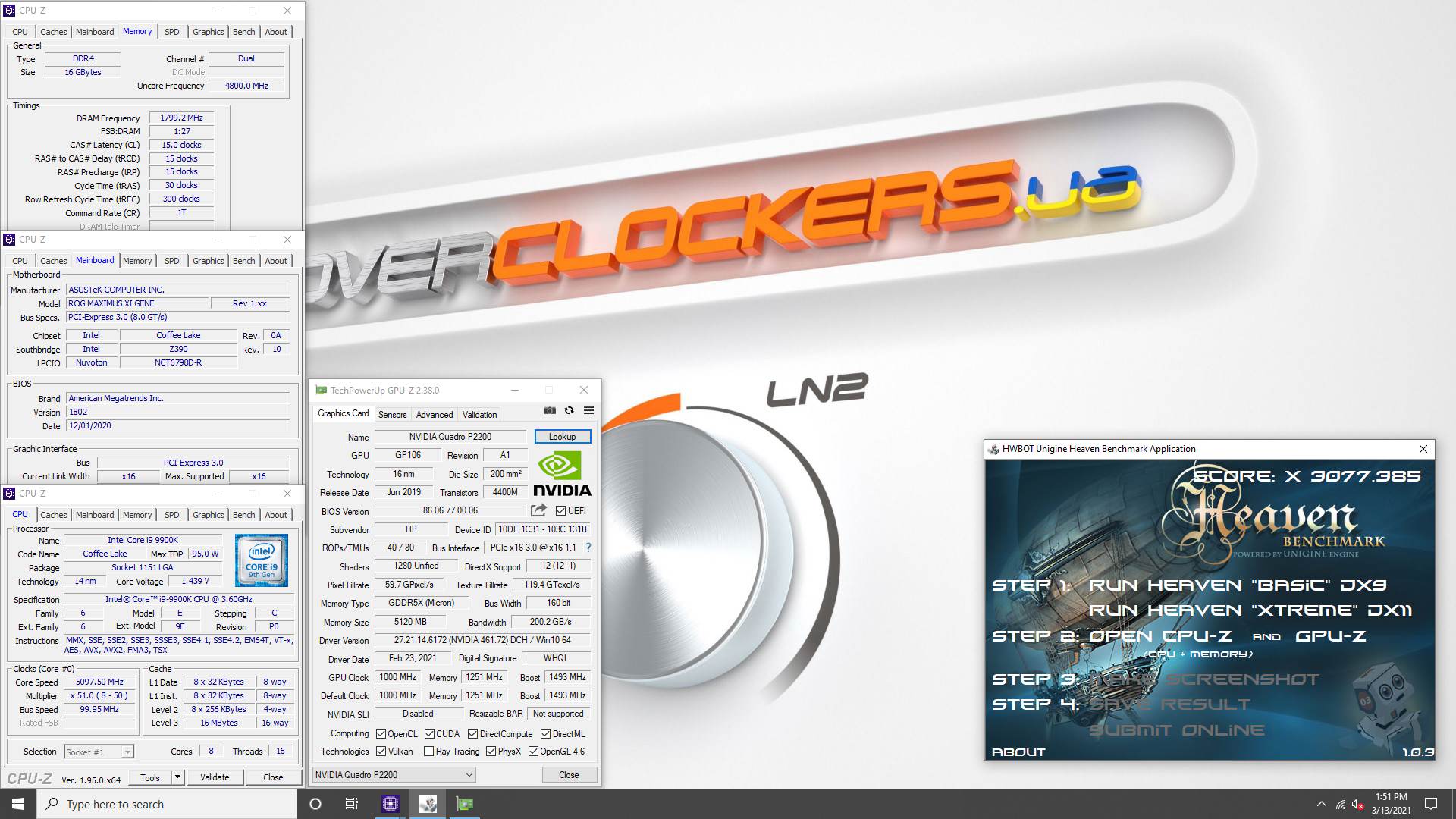Open the Windows Start menu
Image resolution: width=1456 pixels, height=819 pixels.
tap(18, 804)
